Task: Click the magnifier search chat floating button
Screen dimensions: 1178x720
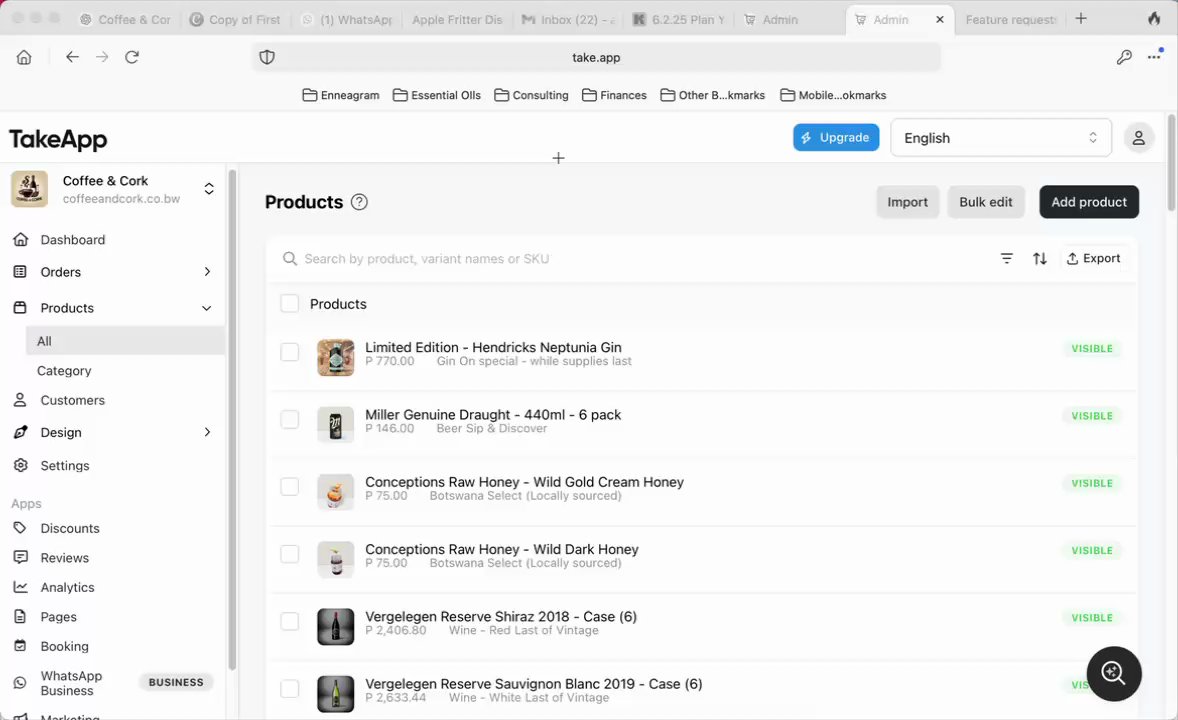Action: [x=1114, y=673]
